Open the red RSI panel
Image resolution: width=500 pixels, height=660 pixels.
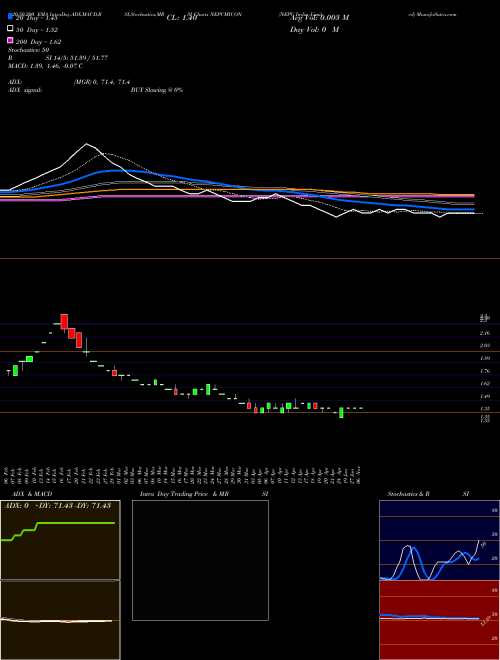[x=439, y=620]
